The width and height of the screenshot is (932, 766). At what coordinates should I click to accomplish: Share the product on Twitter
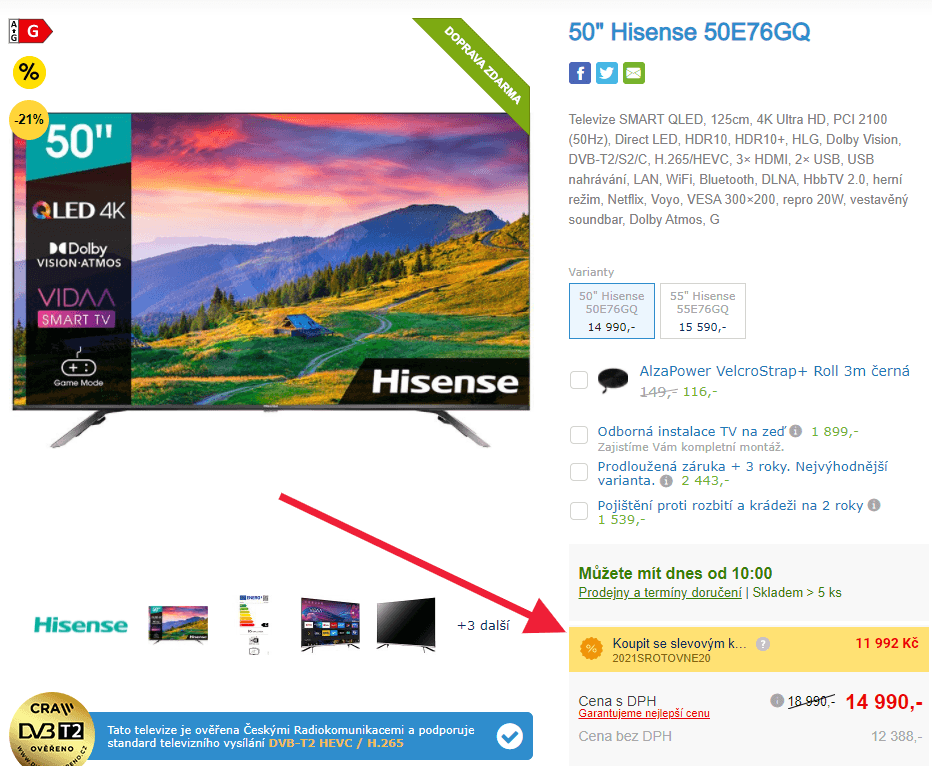tap(606, 73)
